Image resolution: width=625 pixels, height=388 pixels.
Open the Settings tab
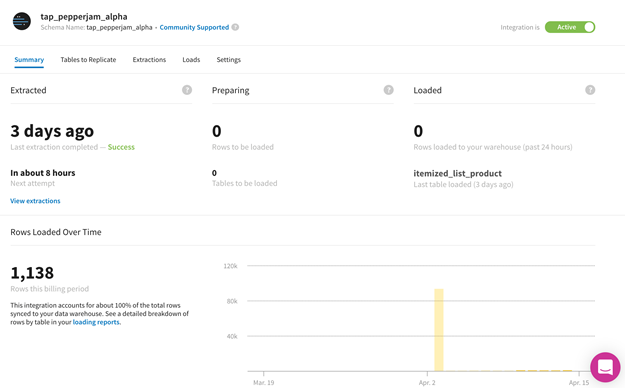click(228, 60)
